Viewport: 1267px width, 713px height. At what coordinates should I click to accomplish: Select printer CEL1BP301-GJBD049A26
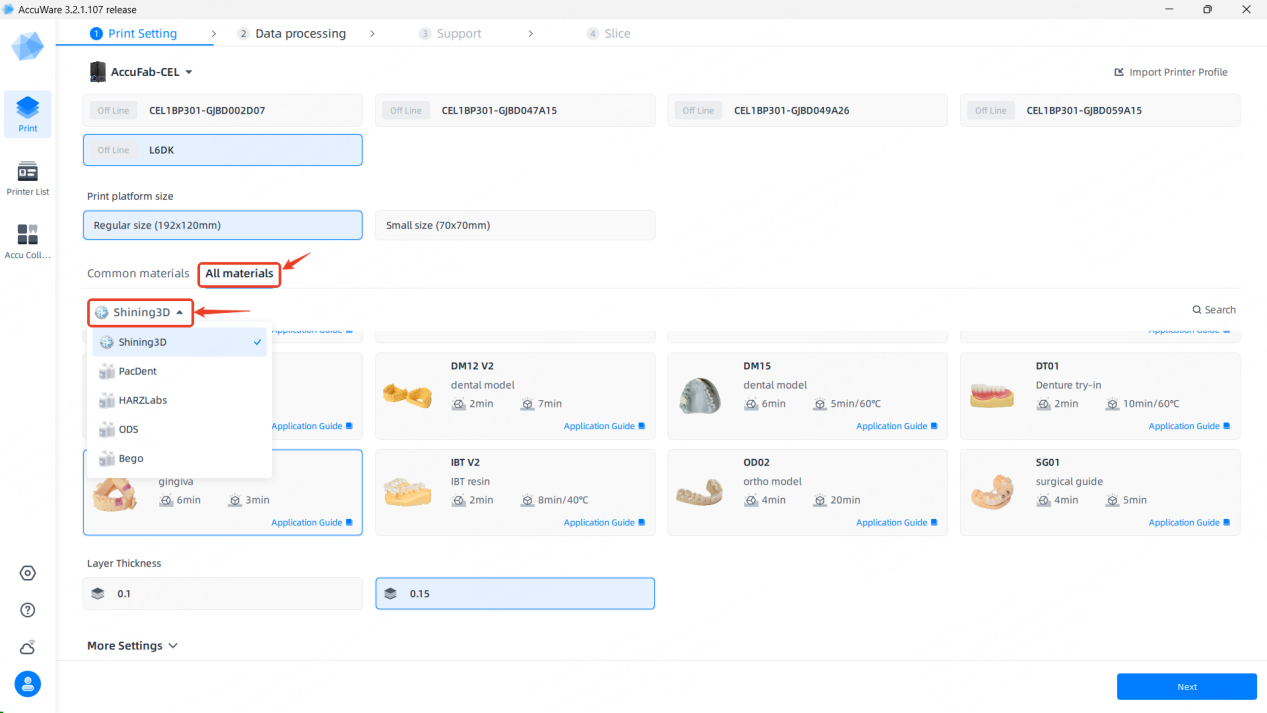coord(808,110)
